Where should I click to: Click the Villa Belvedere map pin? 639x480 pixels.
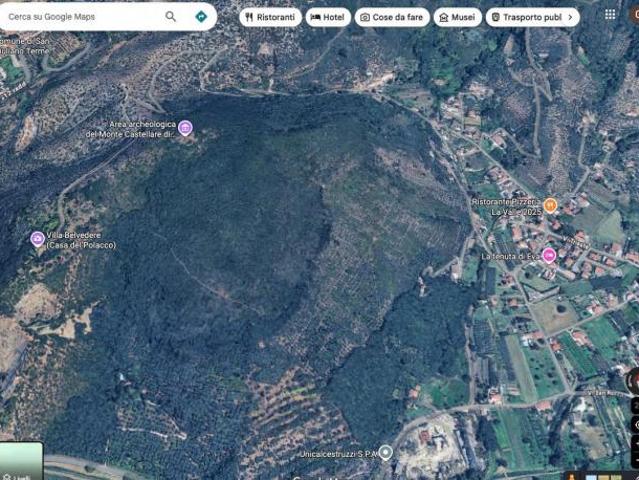37,238
